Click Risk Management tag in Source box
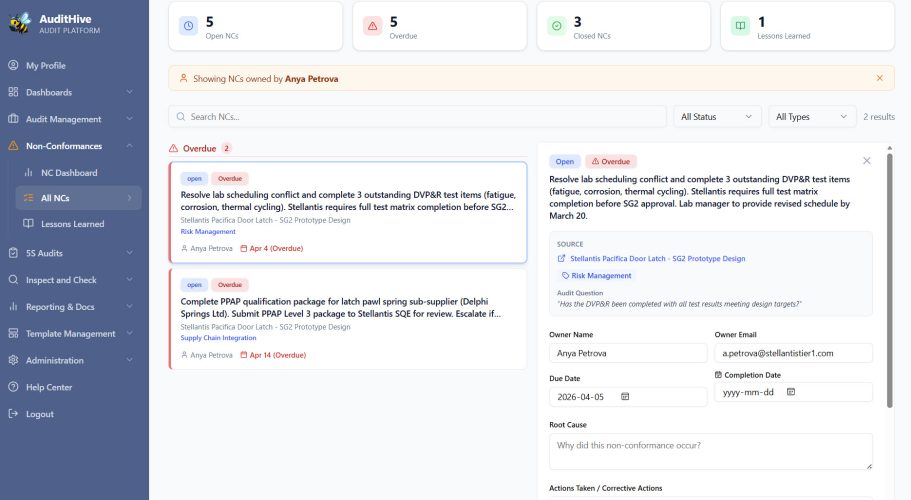This screenshot has width=911, height=500. [x=596, y=276]
